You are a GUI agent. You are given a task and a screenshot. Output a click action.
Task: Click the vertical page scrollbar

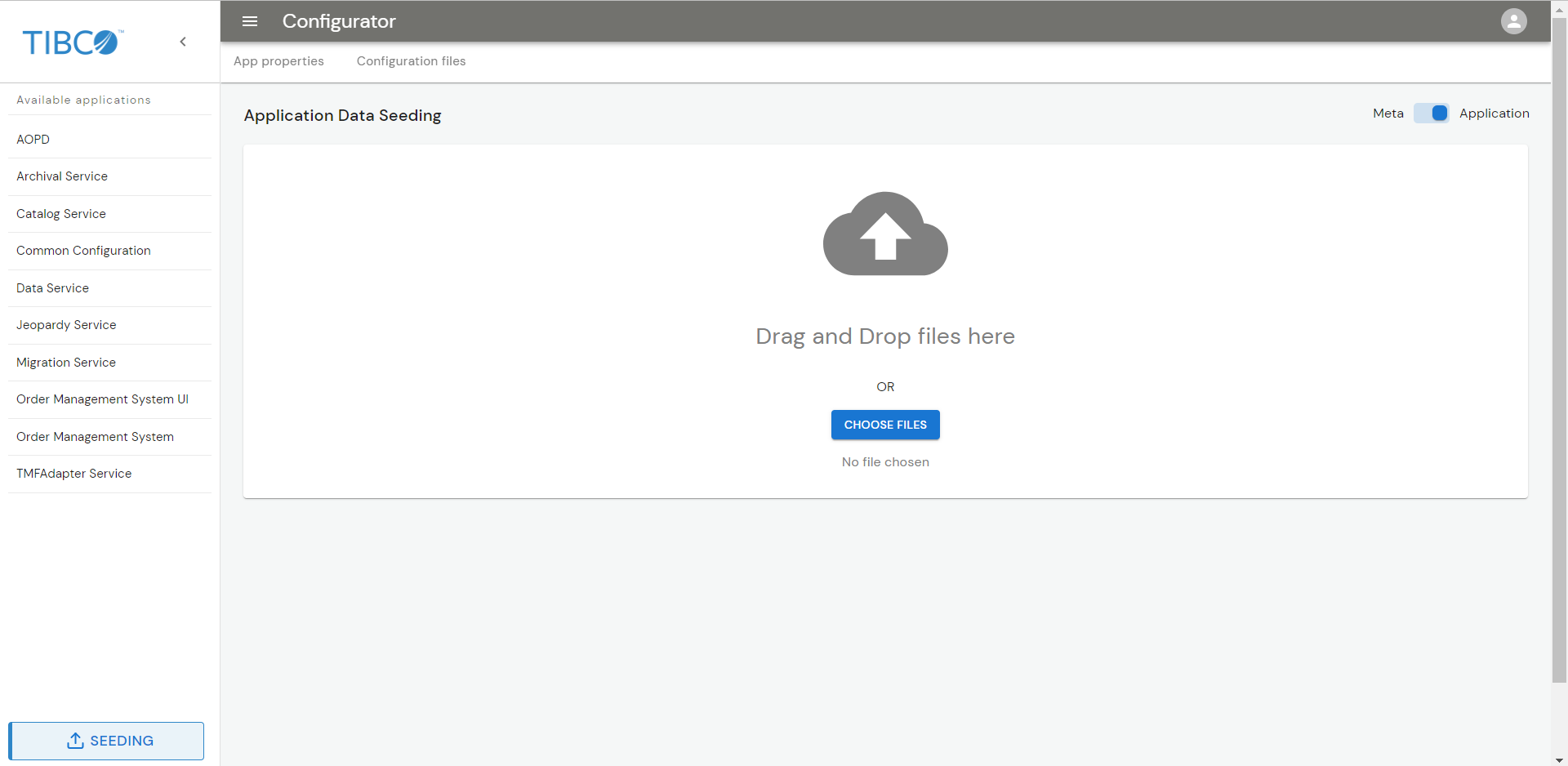click(1559, 349)
